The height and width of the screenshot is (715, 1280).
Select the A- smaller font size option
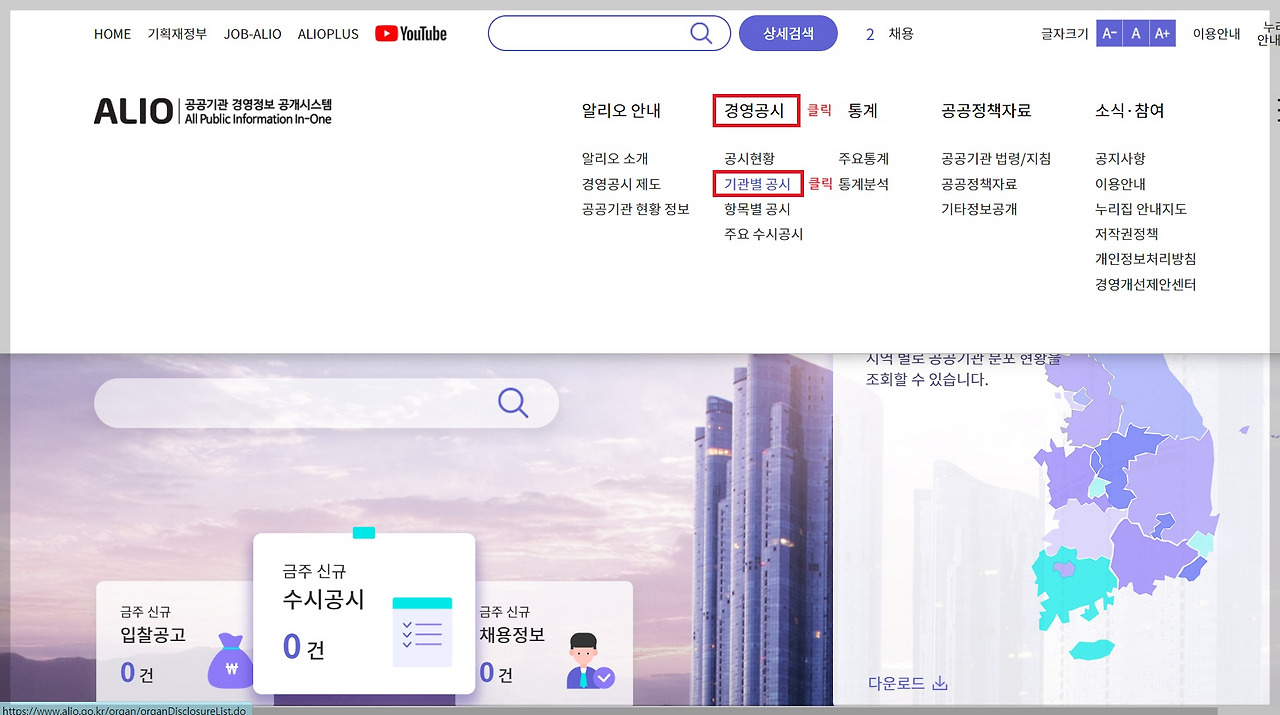tap(1108, 33)
